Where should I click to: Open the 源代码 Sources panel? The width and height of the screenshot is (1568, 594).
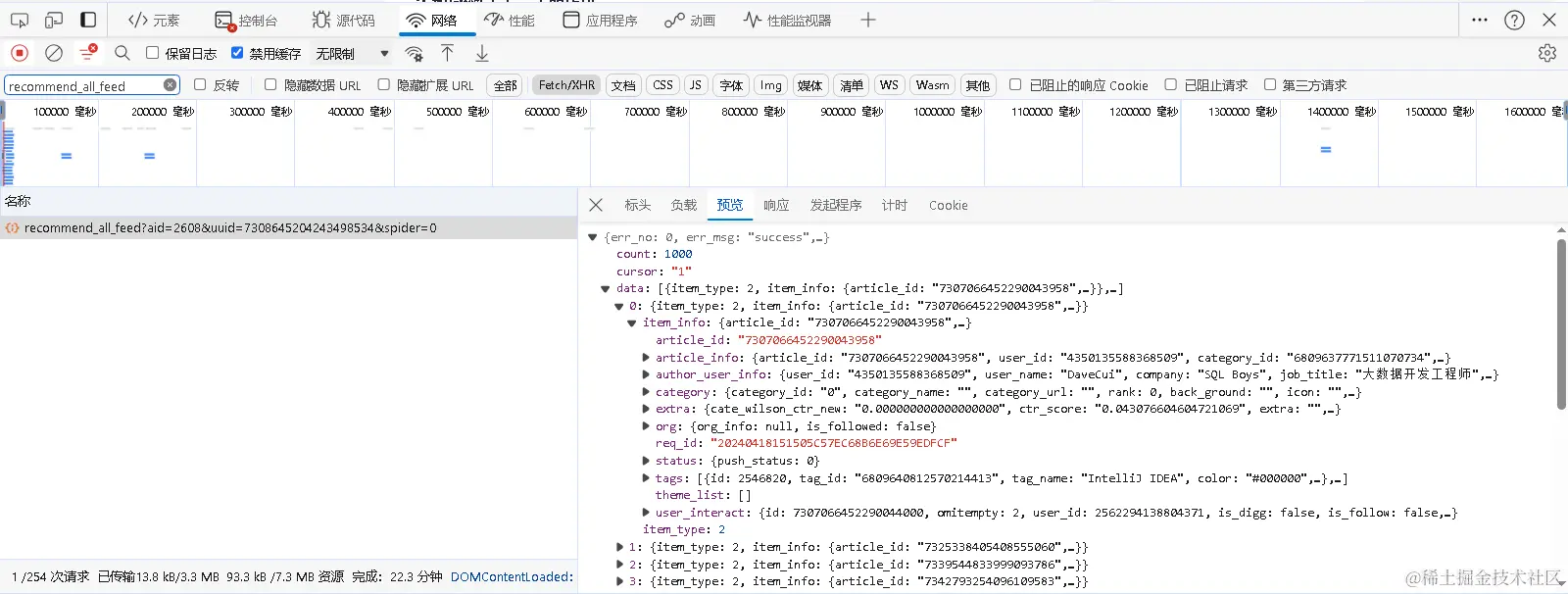[343, 20]
